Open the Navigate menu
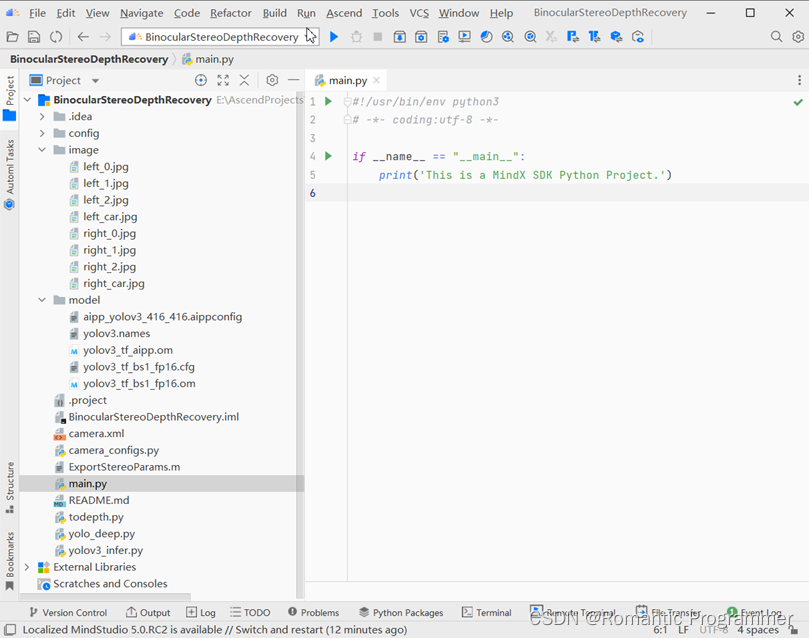 pos(141,13)
